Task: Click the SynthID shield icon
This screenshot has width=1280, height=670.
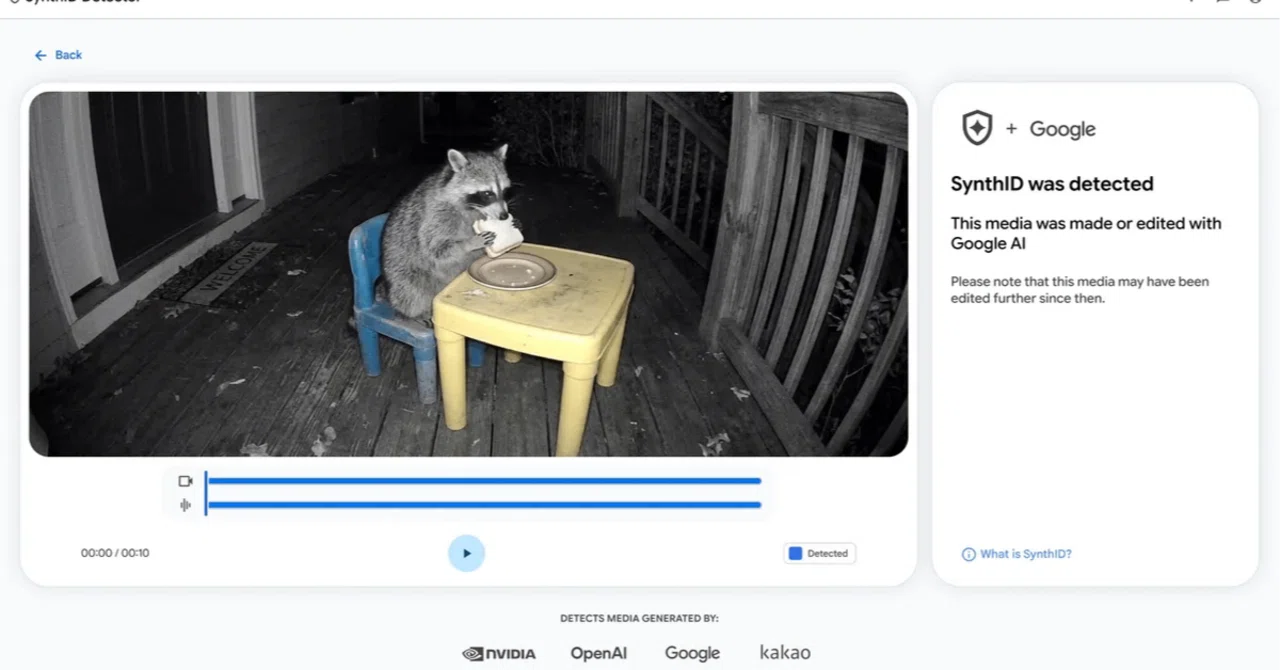Action: click(977, 128)
